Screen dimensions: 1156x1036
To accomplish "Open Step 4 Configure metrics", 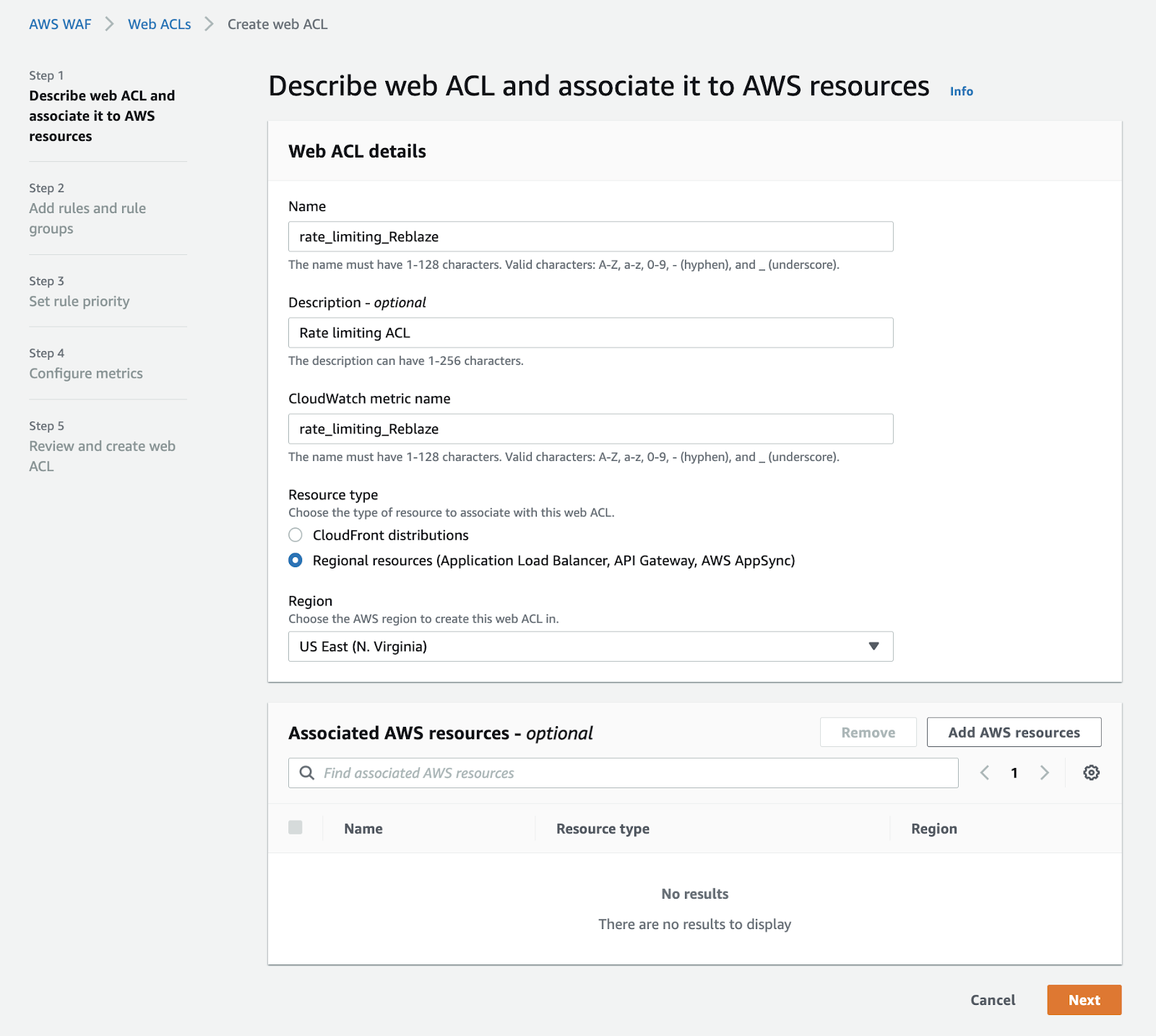I will coord(86,374).
